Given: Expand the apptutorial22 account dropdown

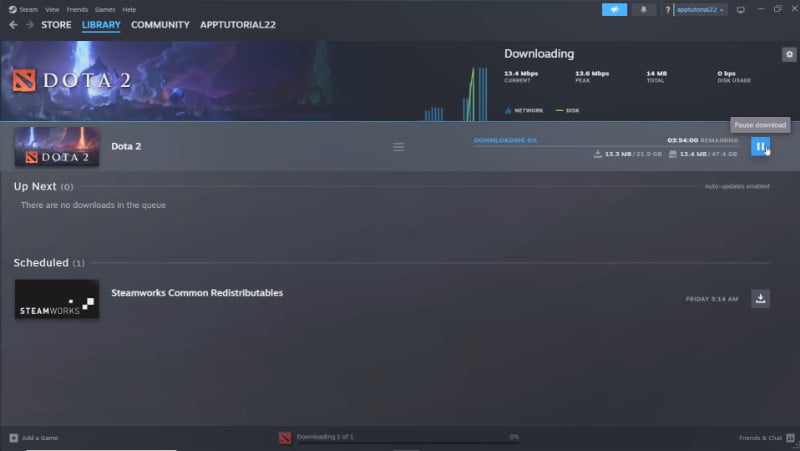Looking at the screenshot, I should point(701,10).
